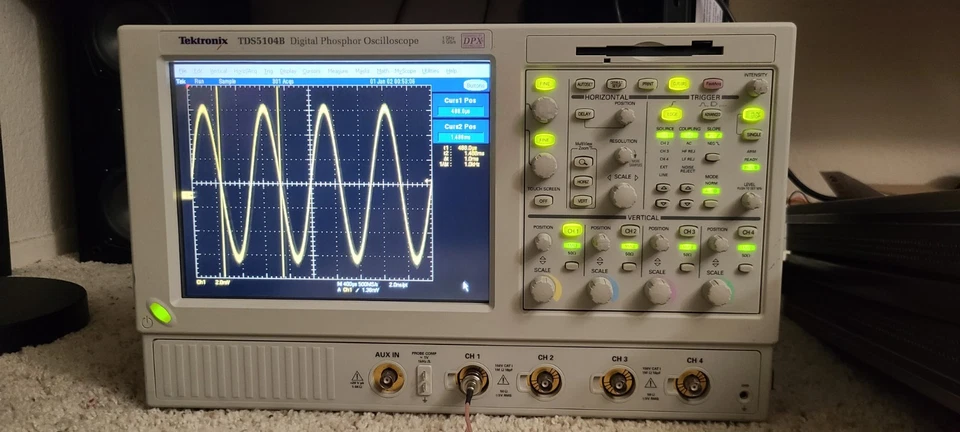Turn CH 3 vertical POSITION knob
Viewport: 960px width, 432px height.
coord(659,243)
